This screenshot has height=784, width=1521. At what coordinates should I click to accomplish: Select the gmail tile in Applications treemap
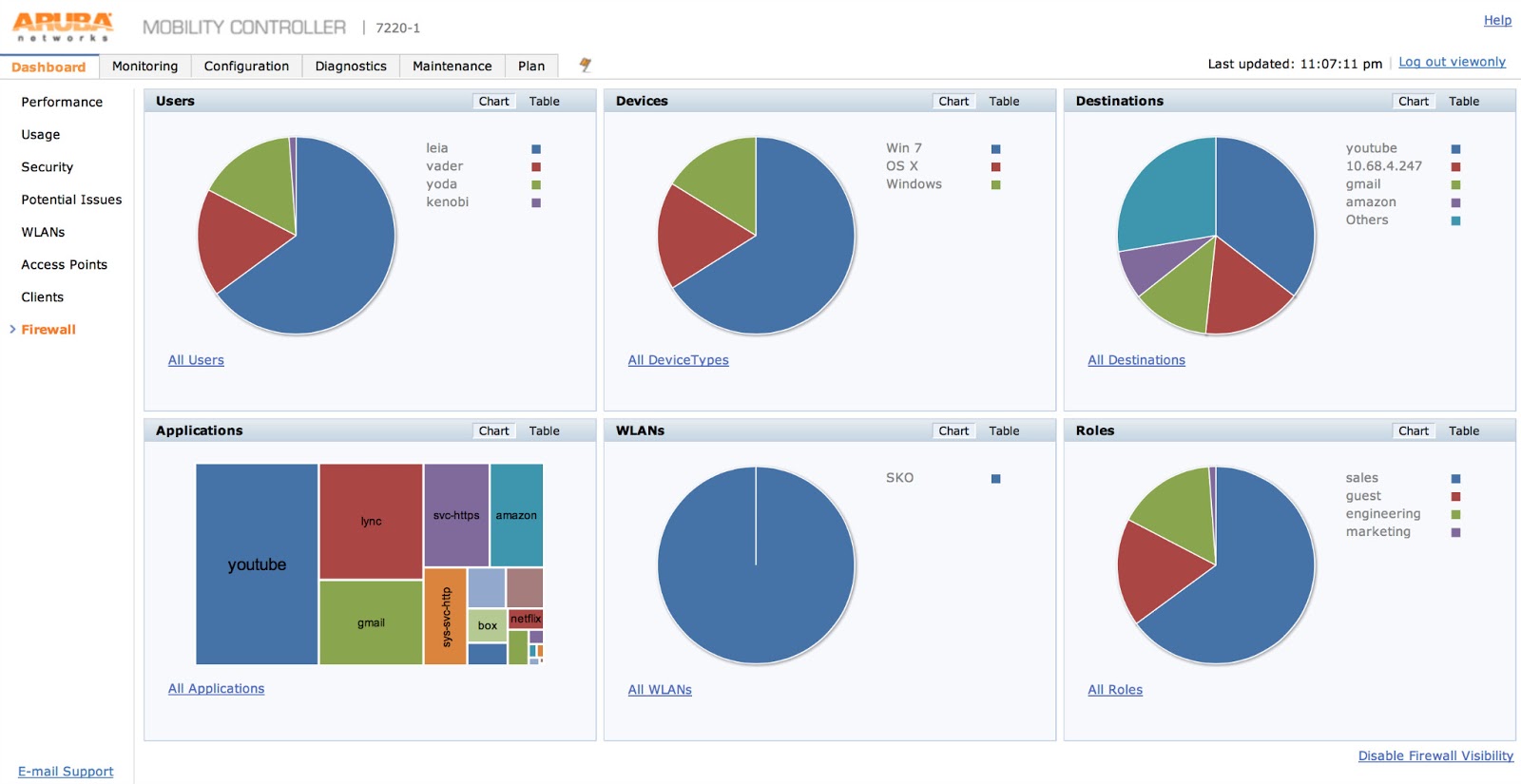pyautogui.click(x=371, y=622)
